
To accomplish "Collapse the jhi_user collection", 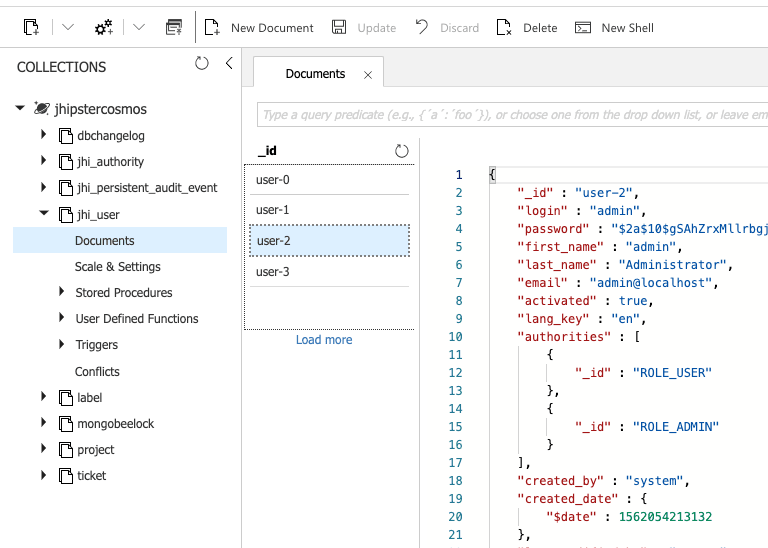I will (x=44, y=213).
